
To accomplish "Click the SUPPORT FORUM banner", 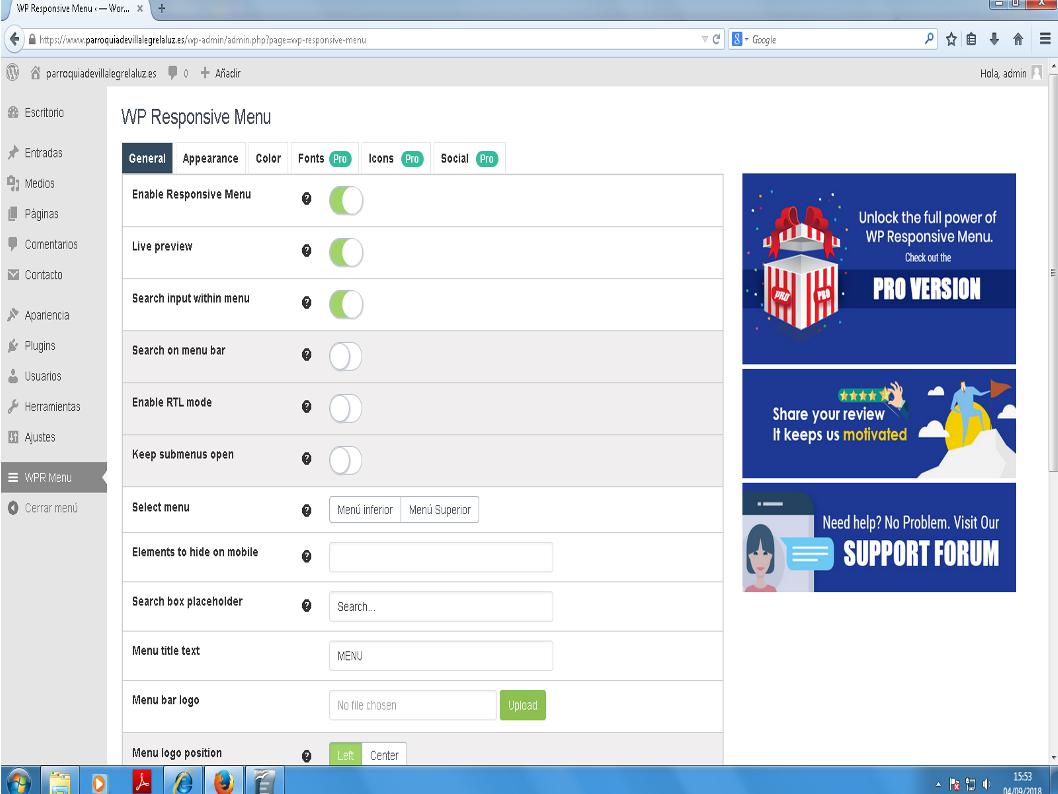I will tap(879, 537).
